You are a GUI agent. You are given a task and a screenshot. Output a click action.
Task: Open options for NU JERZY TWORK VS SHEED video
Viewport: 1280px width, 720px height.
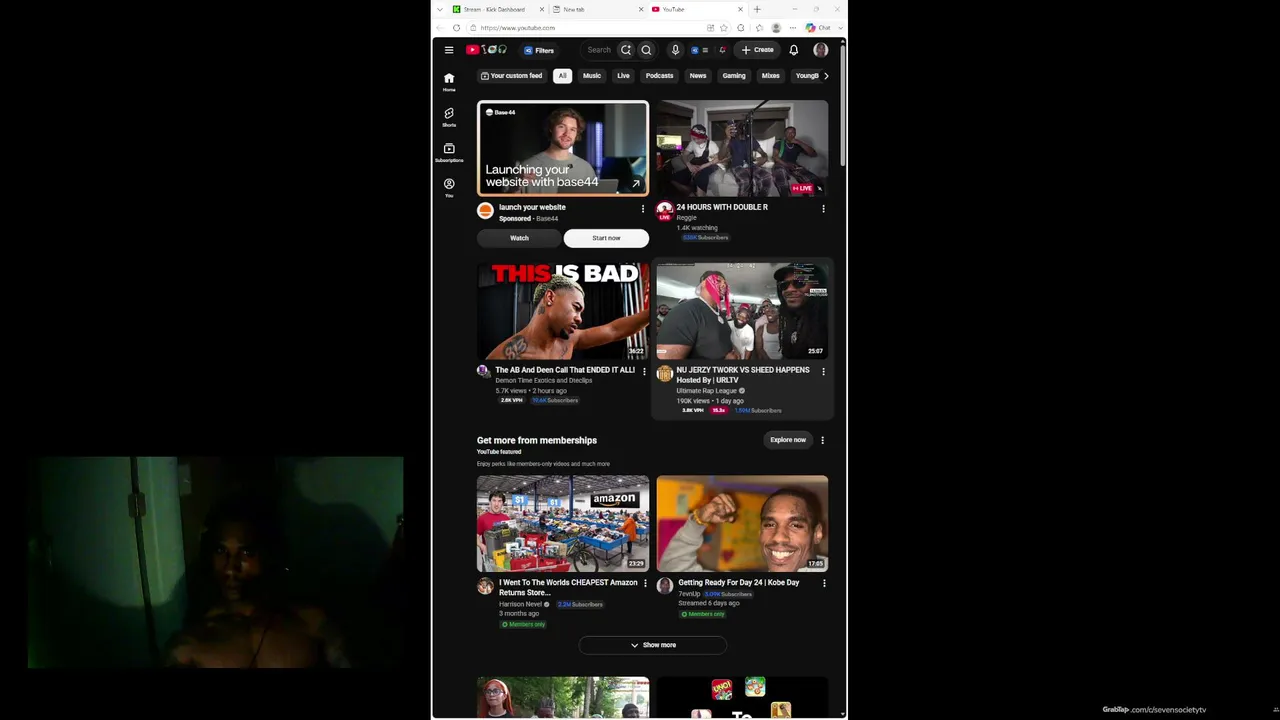823,371
